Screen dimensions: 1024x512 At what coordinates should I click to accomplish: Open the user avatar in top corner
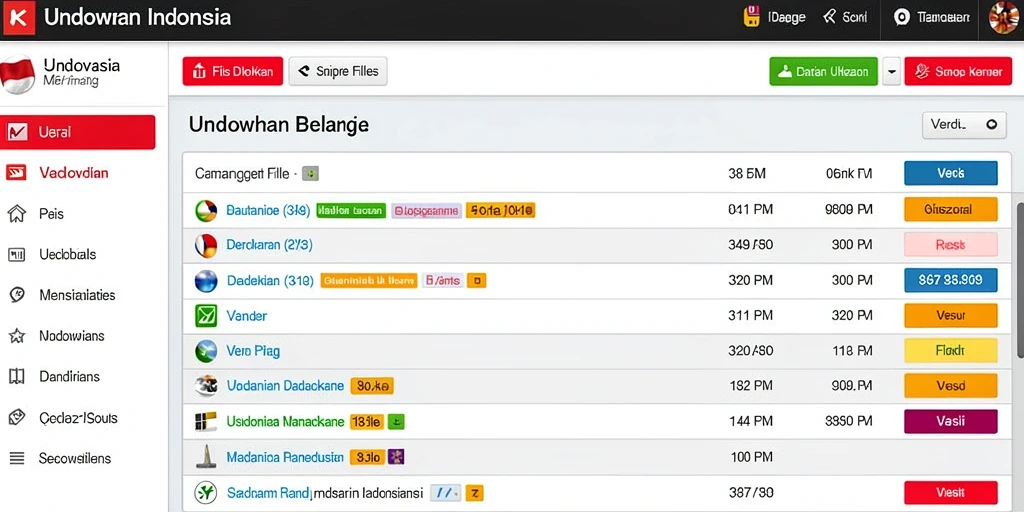click(1003, 18)
